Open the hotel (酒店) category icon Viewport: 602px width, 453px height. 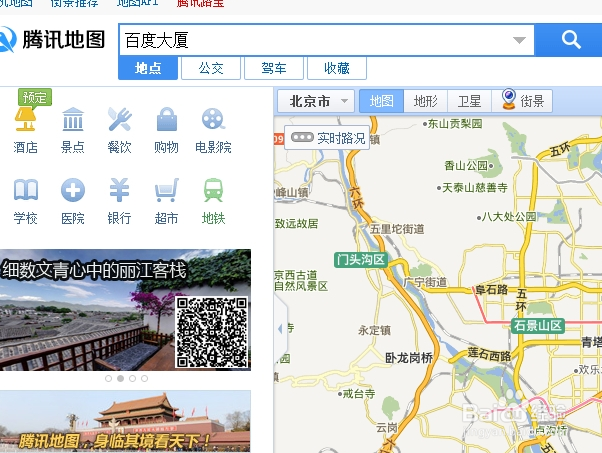pyautogui.click(x=25, y=119)
